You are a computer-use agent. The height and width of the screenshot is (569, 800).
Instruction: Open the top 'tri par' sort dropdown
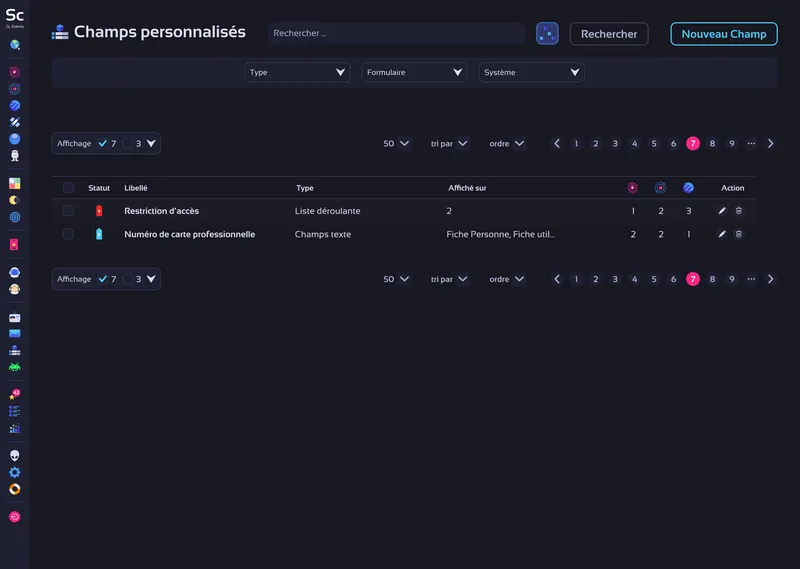click(x=449, y=143)
